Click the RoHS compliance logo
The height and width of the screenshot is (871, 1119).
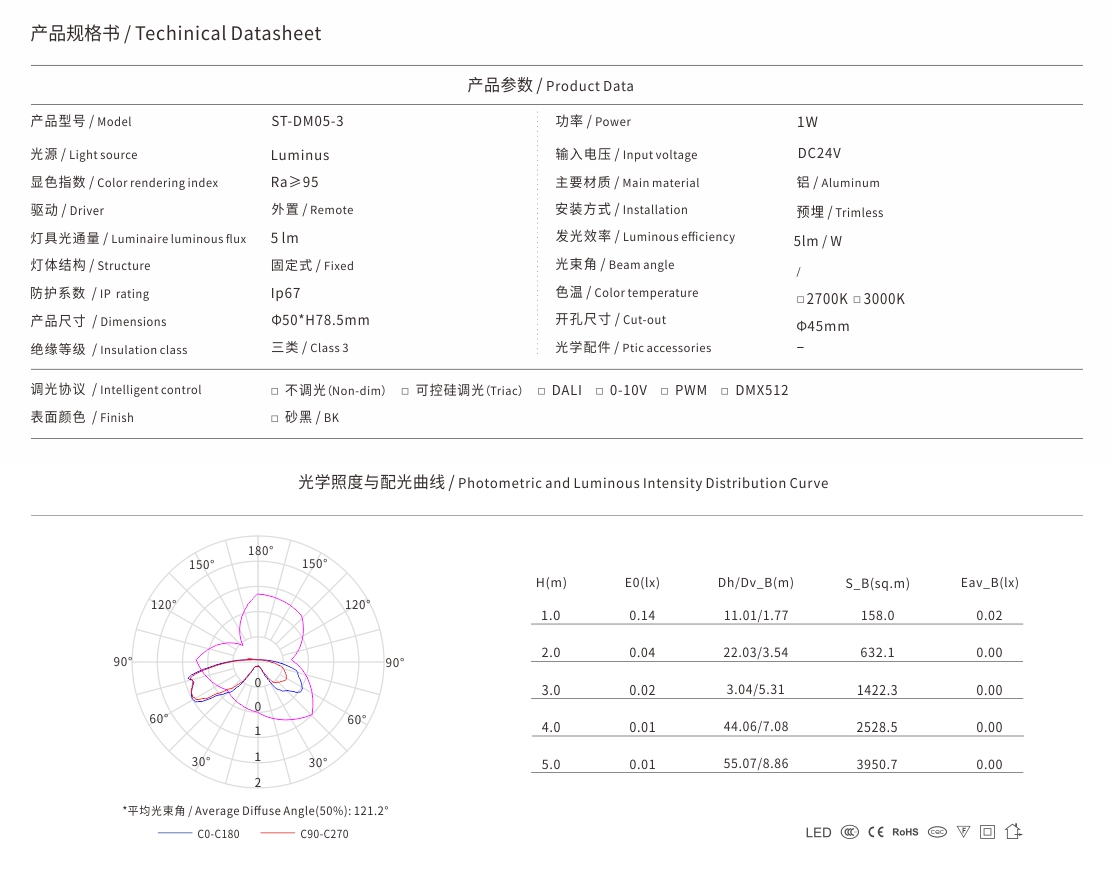905,832
